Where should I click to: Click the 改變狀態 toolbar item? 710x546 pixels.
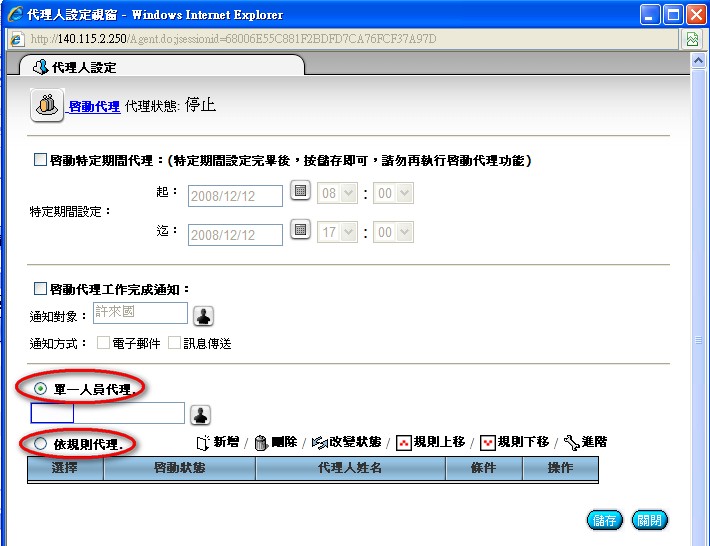(347, 442)
